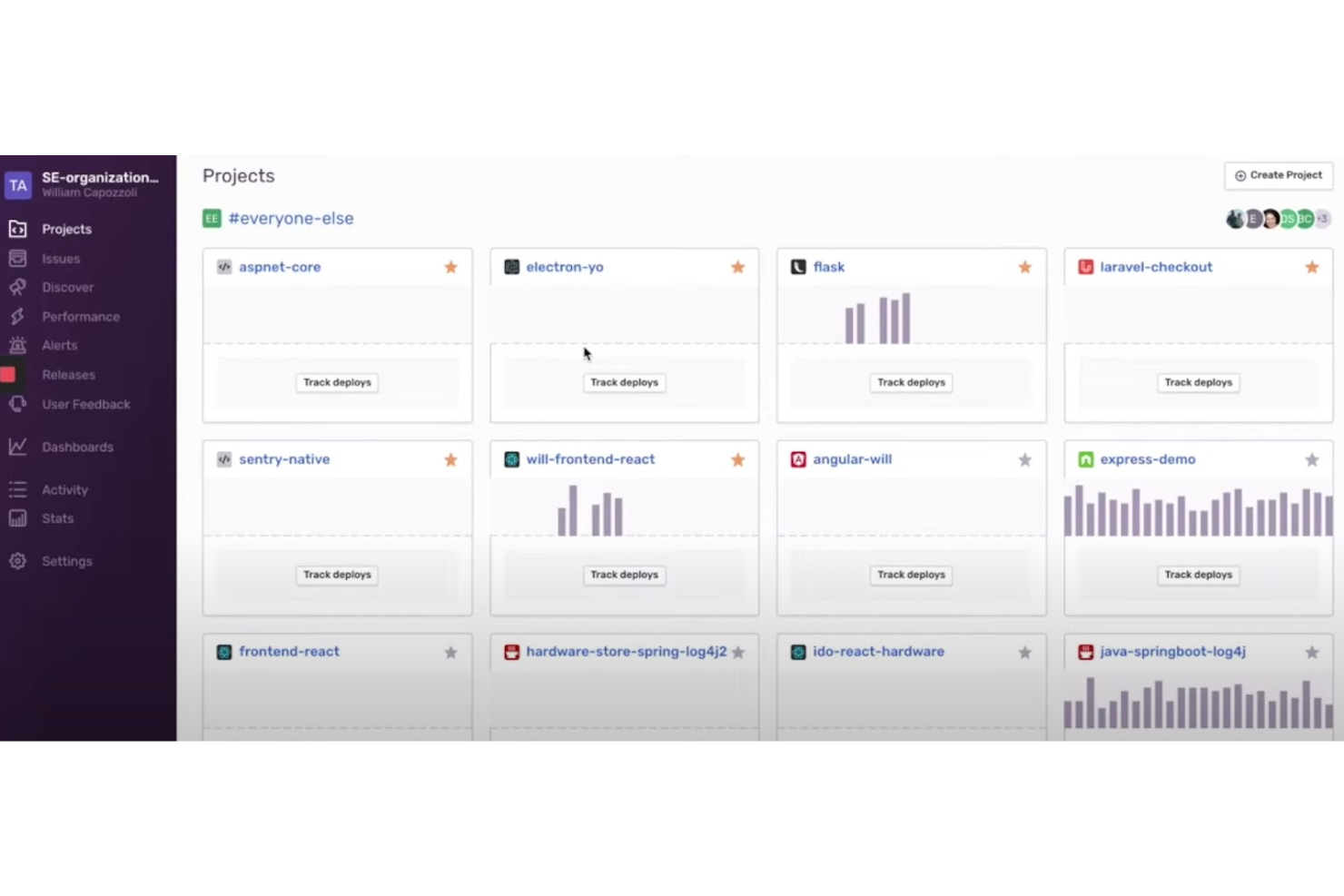Open User Feedback

[x=85, y=404]
